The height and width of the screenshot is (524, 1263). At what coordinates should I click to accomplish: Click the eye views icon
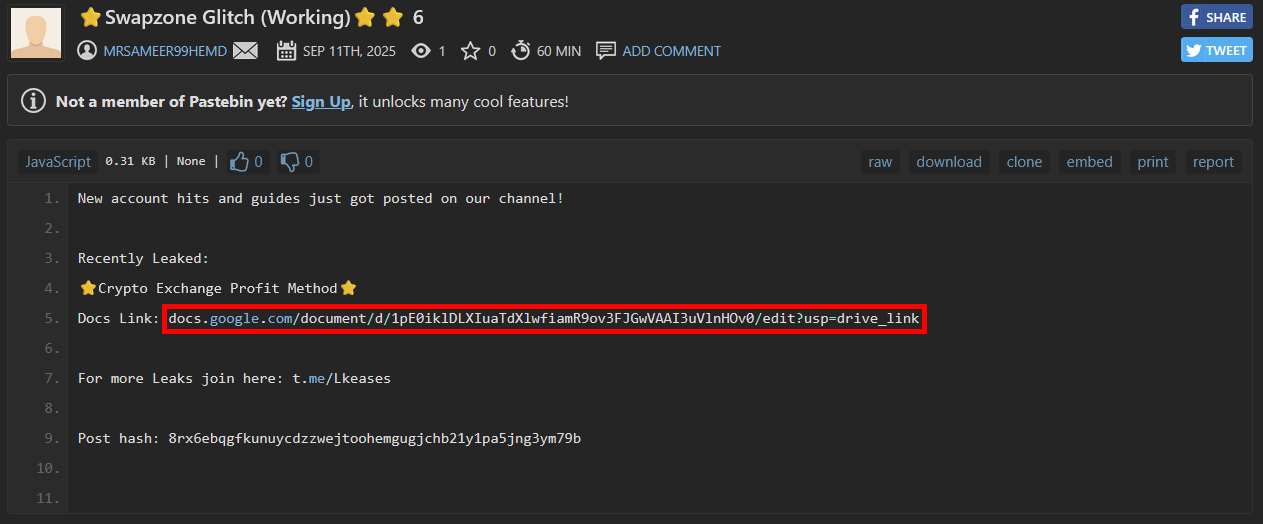pos(421,51)
